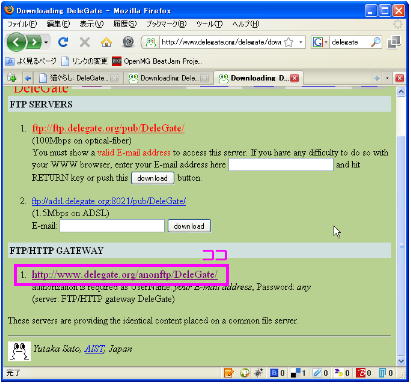Open the AIST link in footer
The width and height of the screenshot is (411, 384).
(x=95, y=349)
